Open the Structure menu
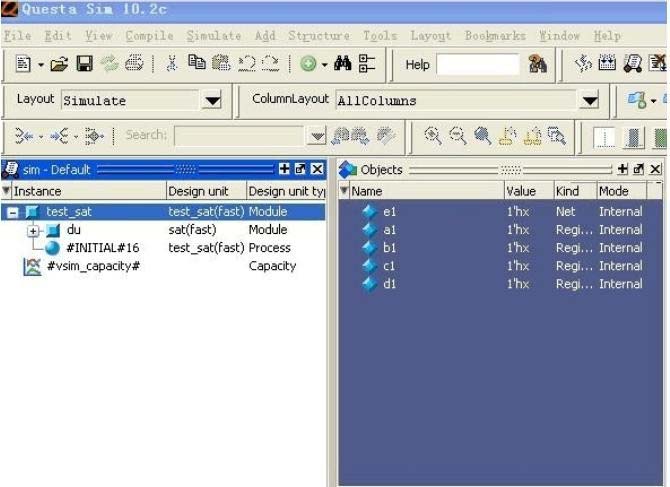The width and height of the screenshot is (670, 487). point(319,36)
